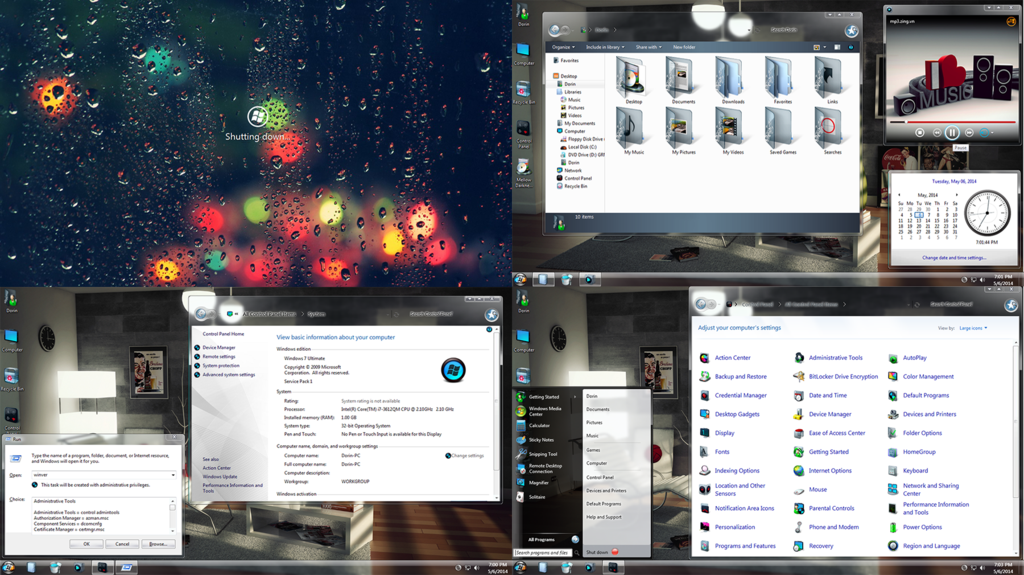This screenshot has width=1024, height=575.
Task: Go to previous month in the calendar
Action: pos(899,195)
